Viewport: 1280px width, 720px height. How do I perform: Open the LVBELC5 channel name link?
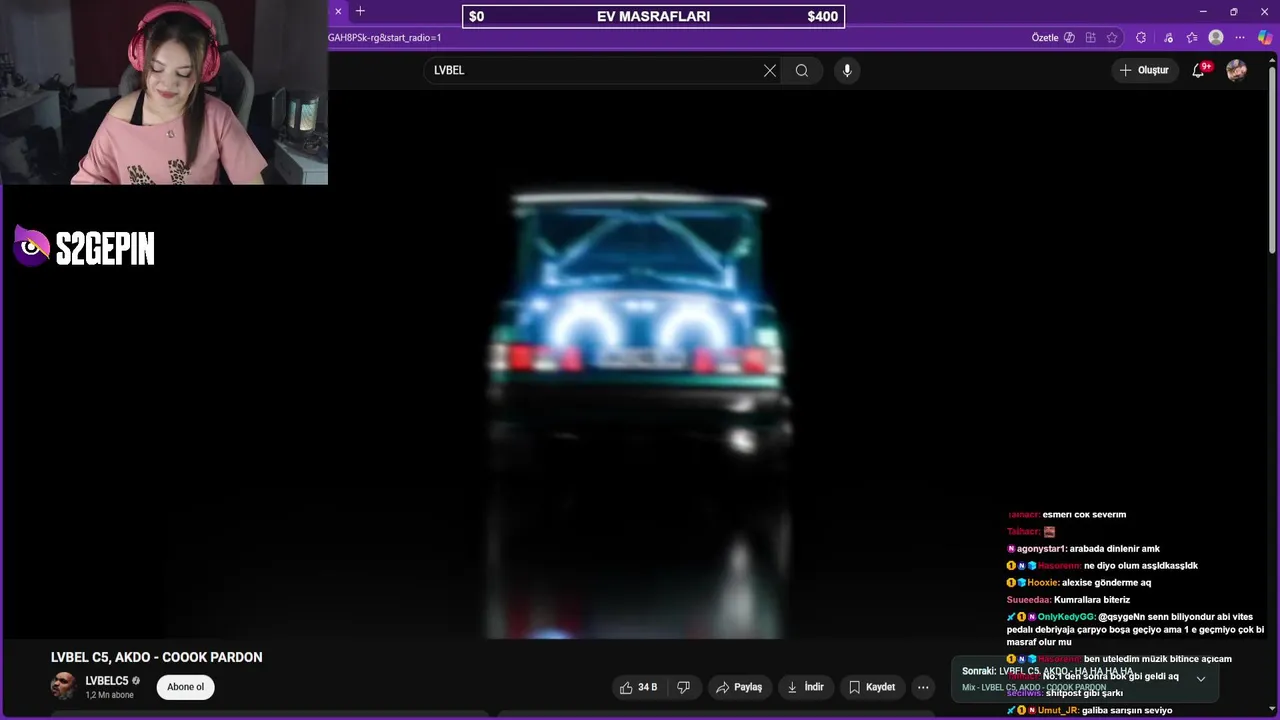107,681
